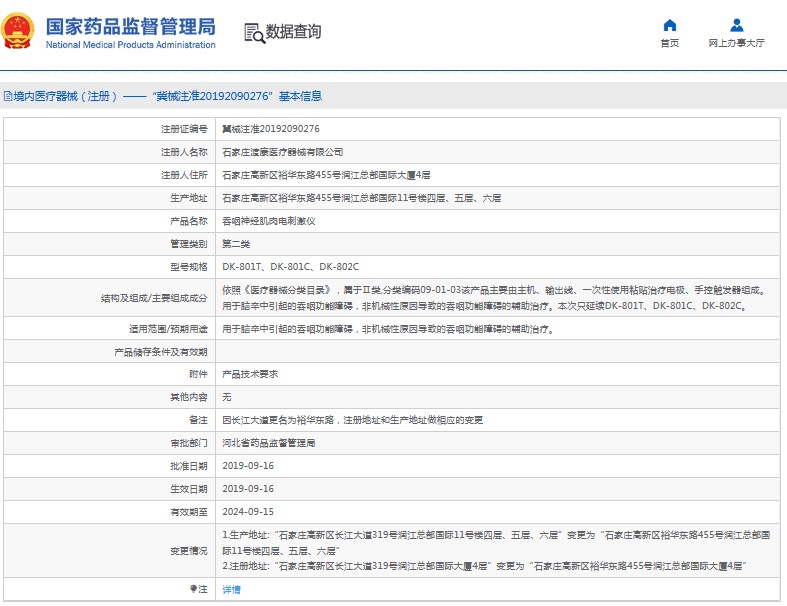
Task: Click the 注册人住所 label
Action: pyautogui.click(x=184, y=175)
